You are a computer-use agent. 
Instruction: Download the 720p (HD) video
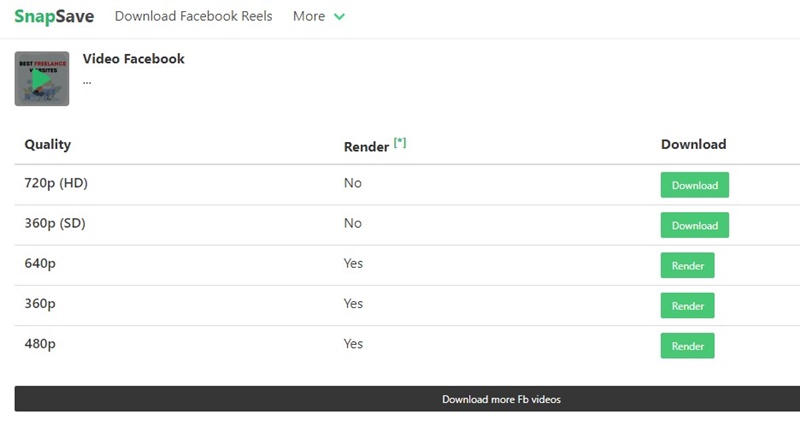click(694, 185)
